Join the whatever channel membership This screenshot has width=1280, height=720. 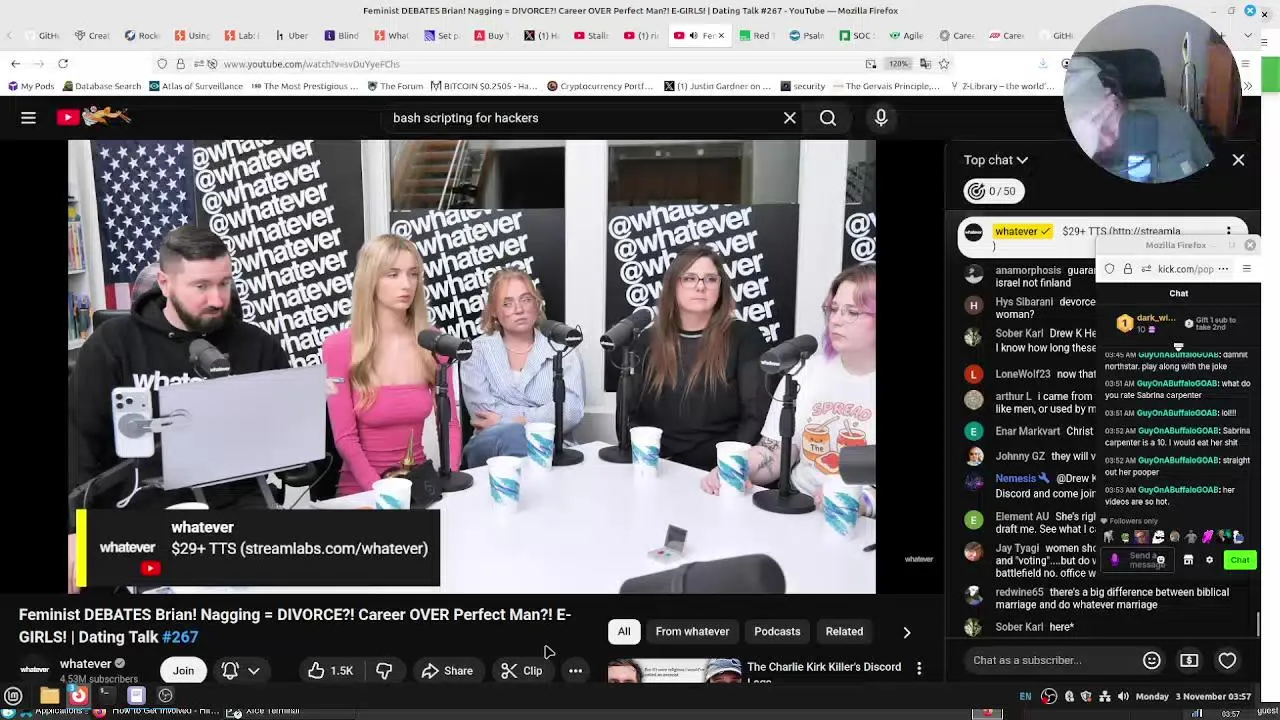[183, 671]
